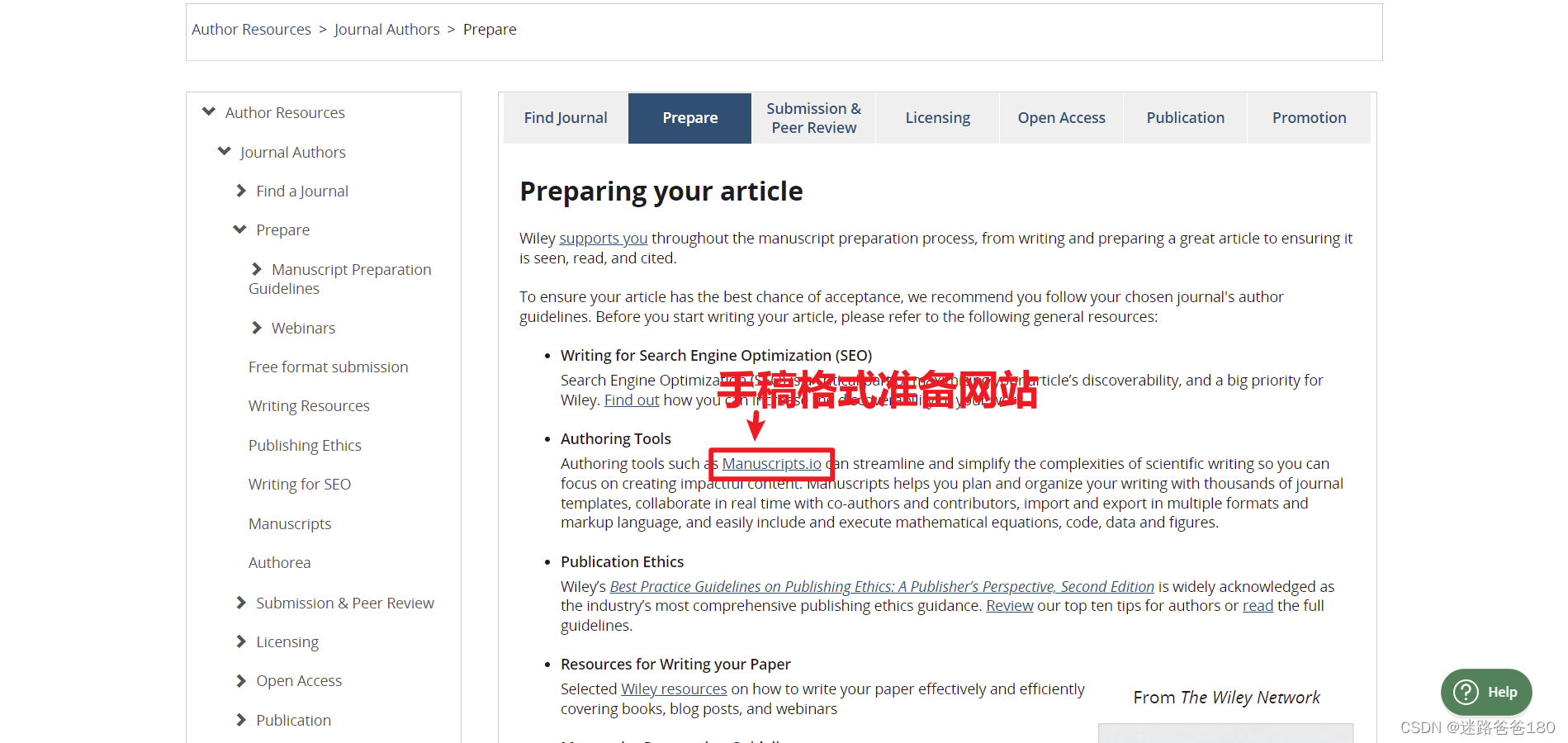Expand Manuscript Preparation Guidelines entry

click(256, 269)
